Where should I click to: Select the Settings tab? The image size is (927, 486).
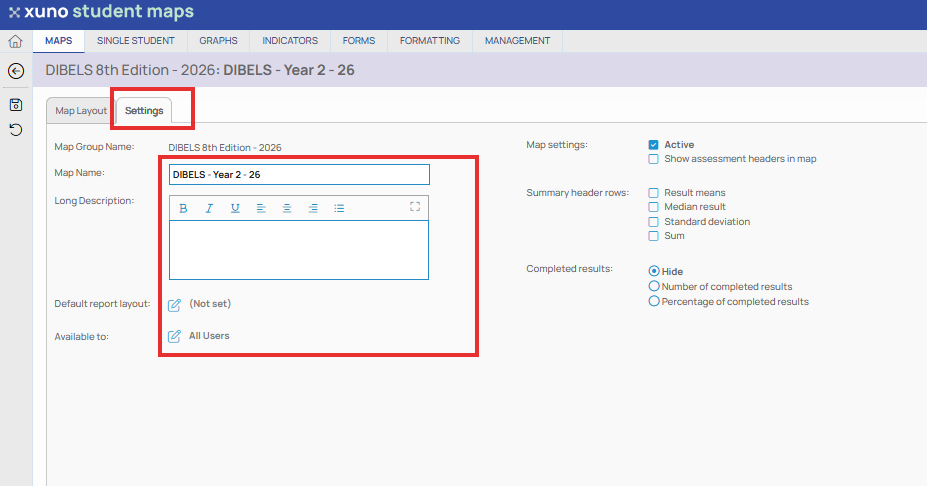click(144, 111)
